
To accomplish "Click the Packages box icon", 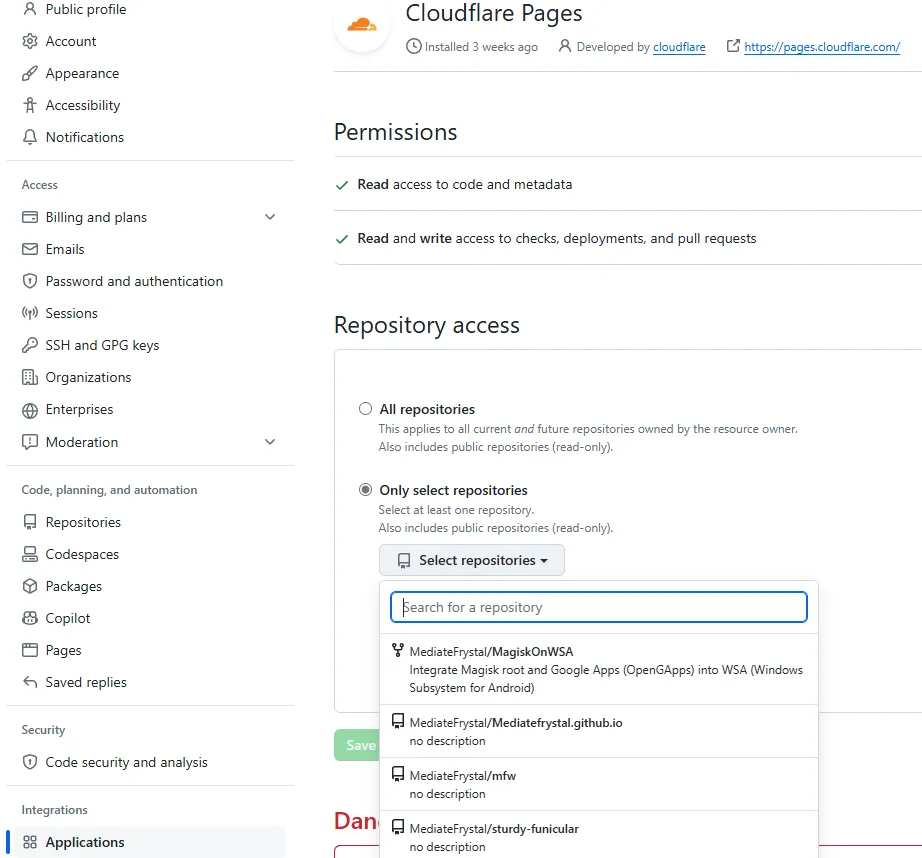I will pos(29,586).
